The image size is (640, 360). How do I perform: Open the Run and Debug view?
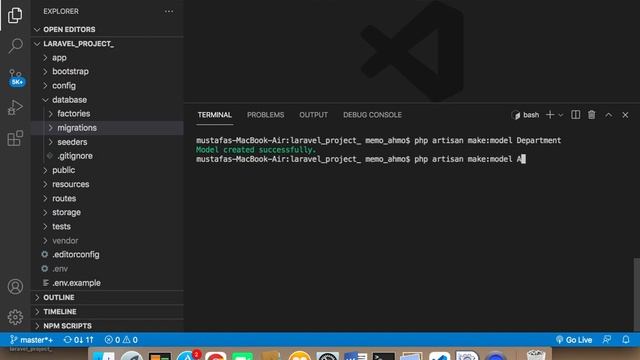tap(15, 107)
